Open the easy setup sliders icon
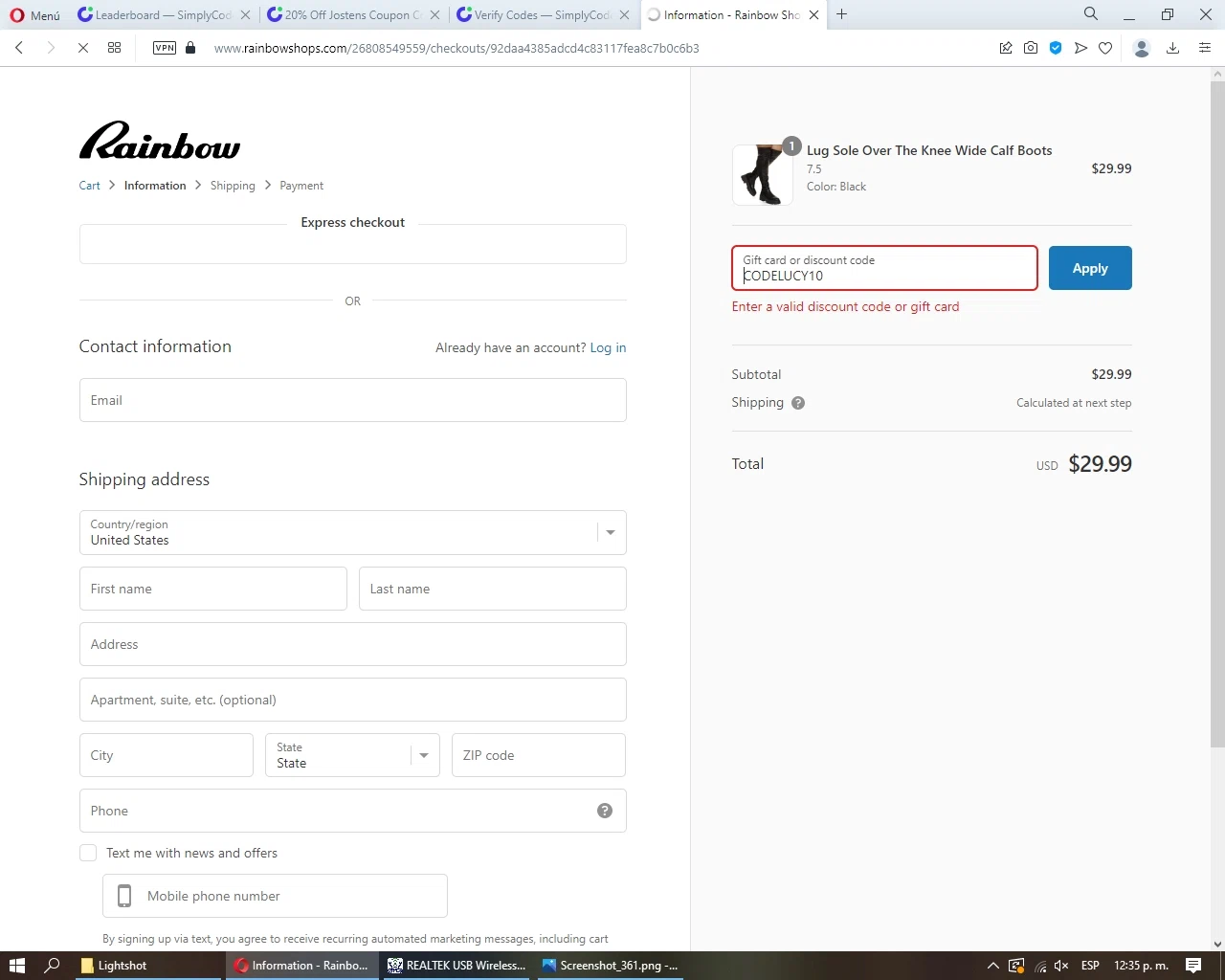Viewport: 1225px width, 980px height. [1205, 48]
